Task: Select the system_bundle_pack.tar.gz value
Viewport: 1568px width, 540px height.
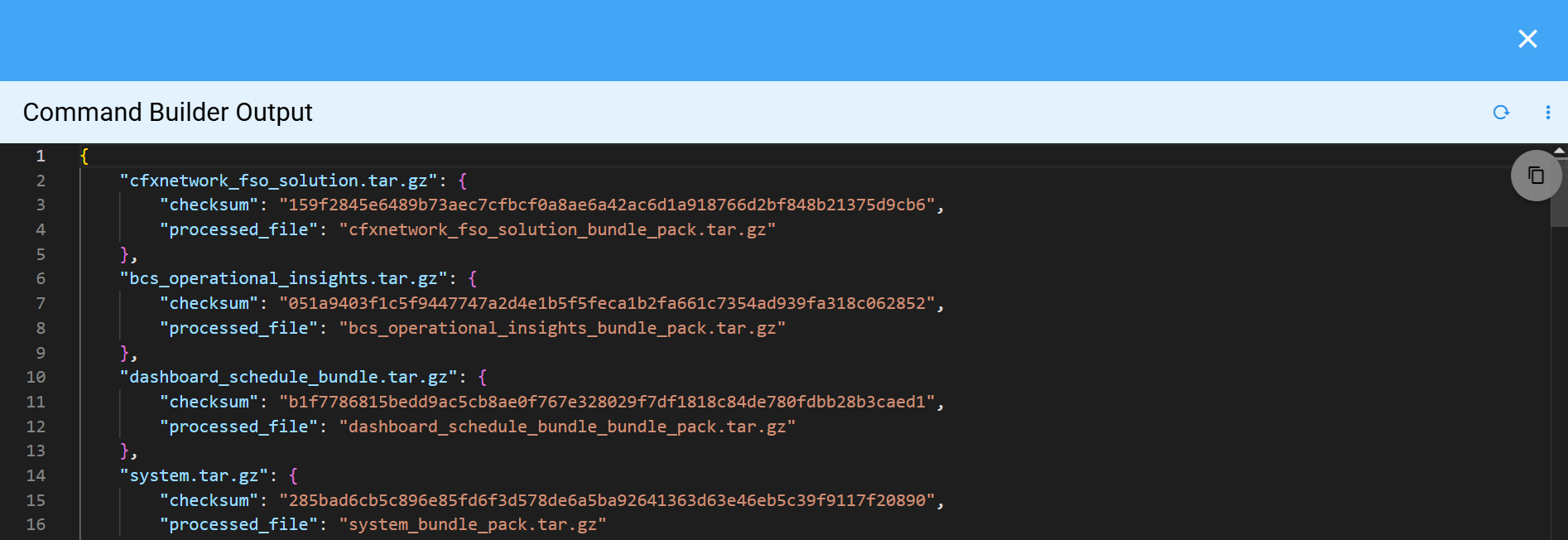Action: pos(472,523)
